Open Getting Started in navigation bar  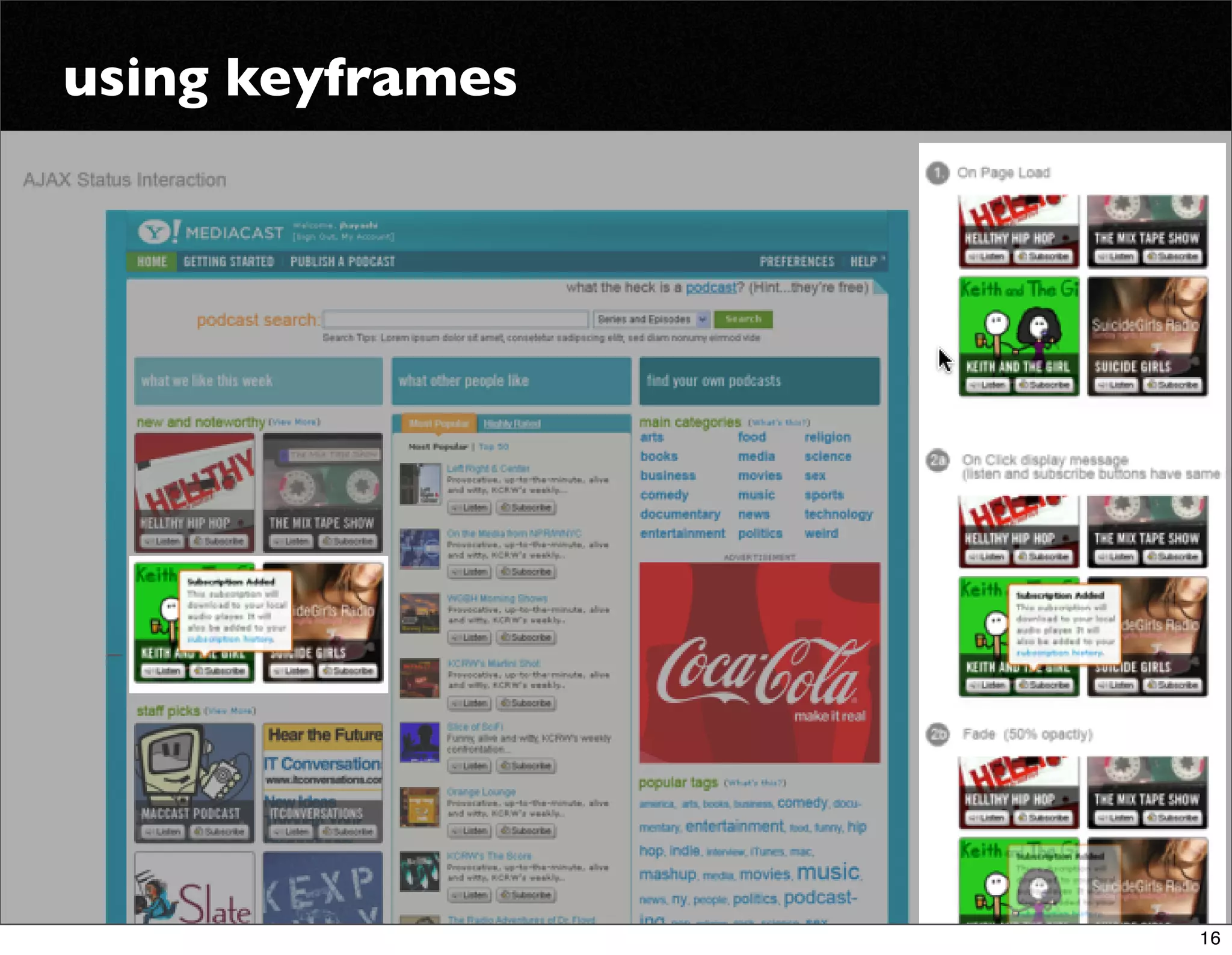click(x=229, y=262)
